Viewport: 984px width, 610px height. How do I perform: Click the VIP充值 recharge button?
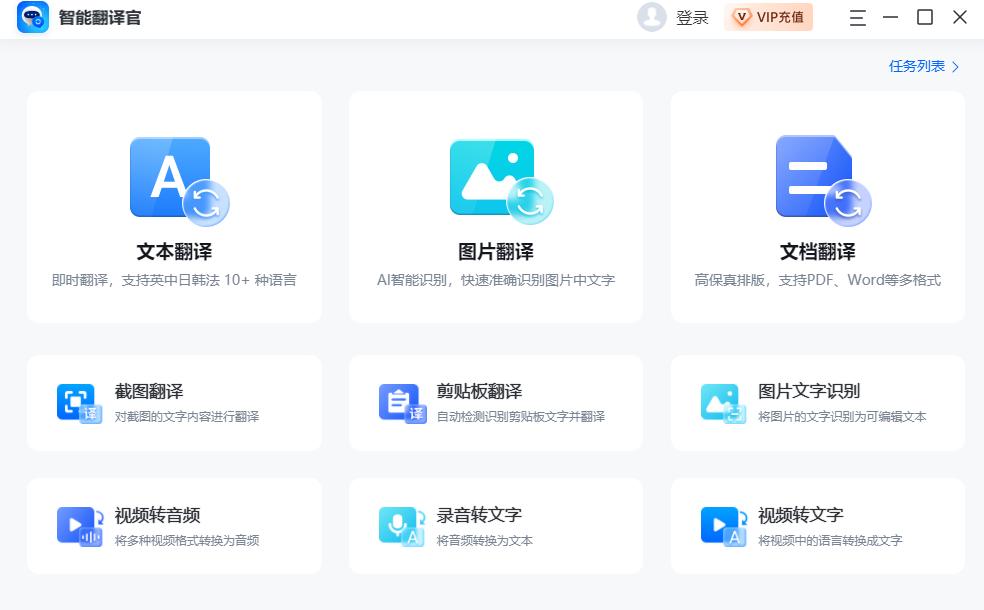[x=769, y=17]
